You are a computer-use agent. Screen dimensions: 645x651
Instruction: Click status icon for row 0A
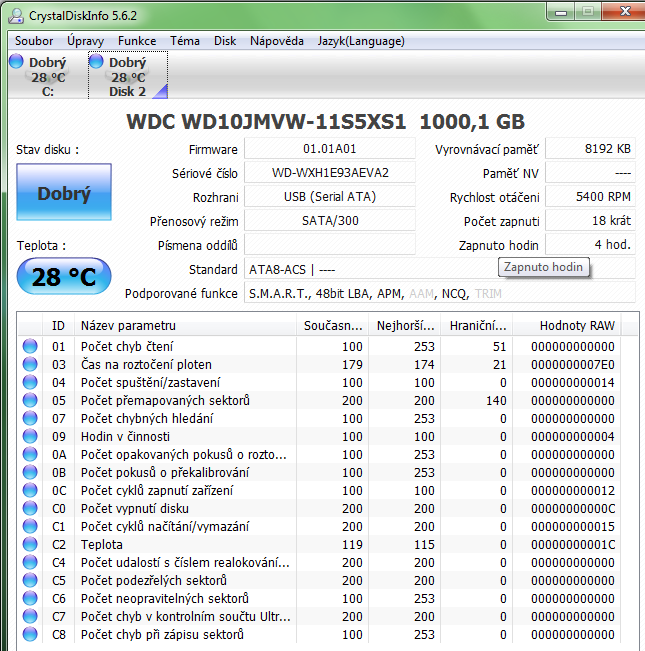coord(30,454)
